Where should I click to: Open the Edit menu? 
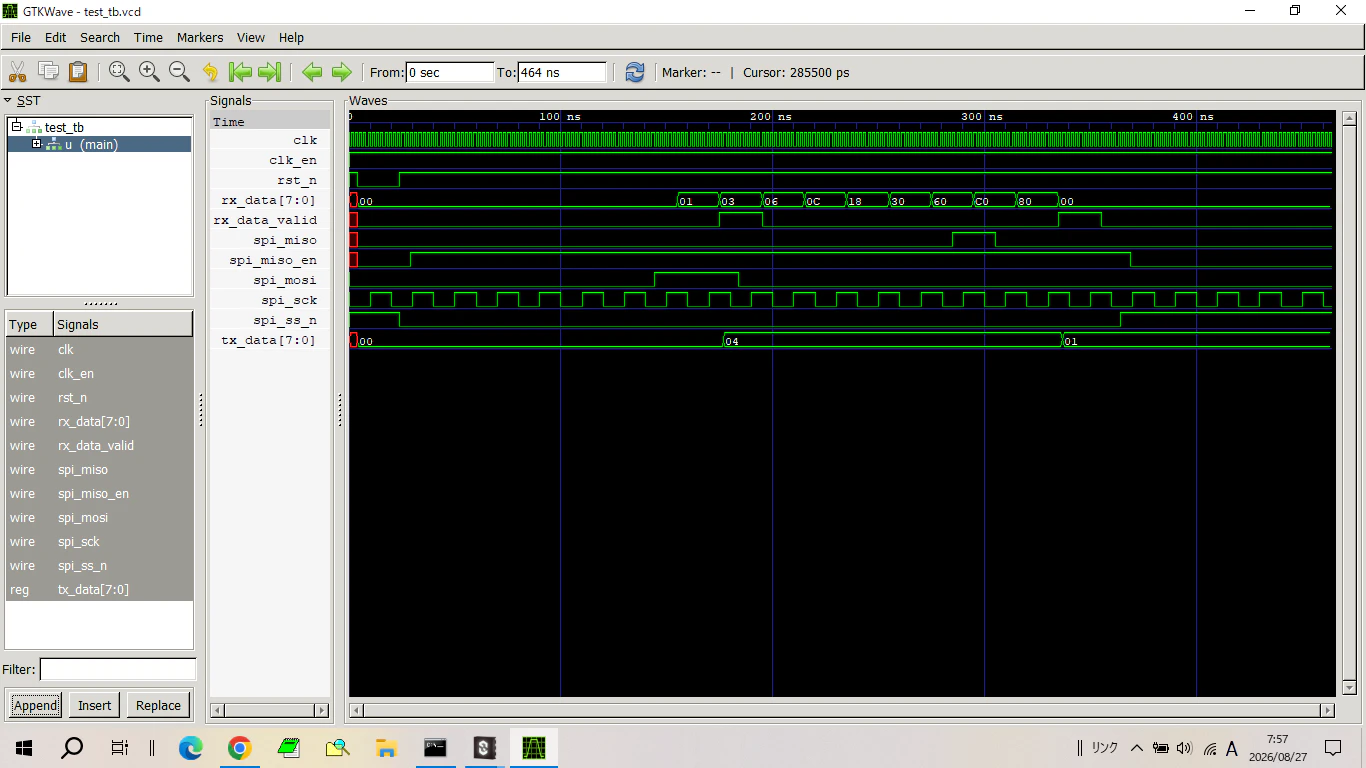pos(55,37)
